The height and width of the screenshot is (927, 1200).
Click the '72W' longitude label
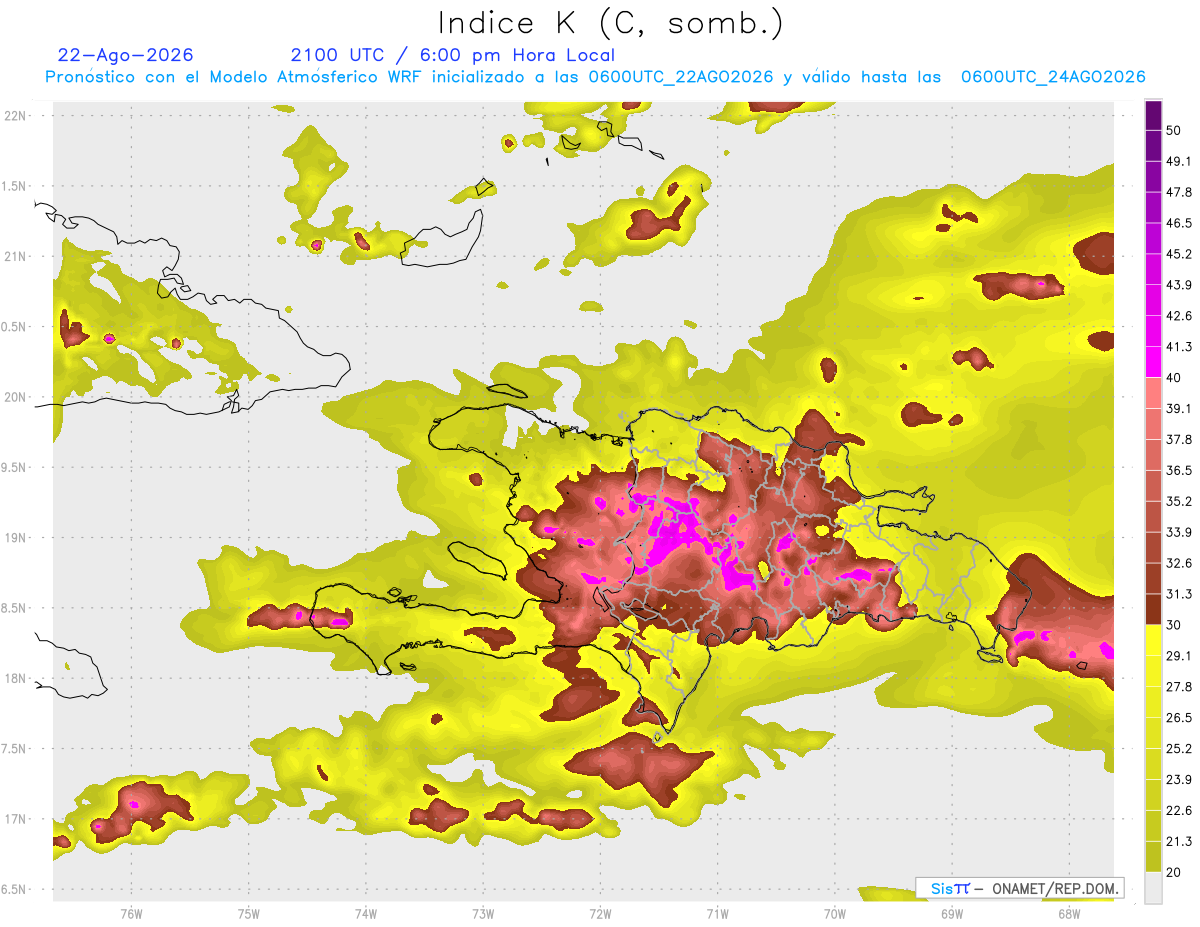click(x=600, y=913)
